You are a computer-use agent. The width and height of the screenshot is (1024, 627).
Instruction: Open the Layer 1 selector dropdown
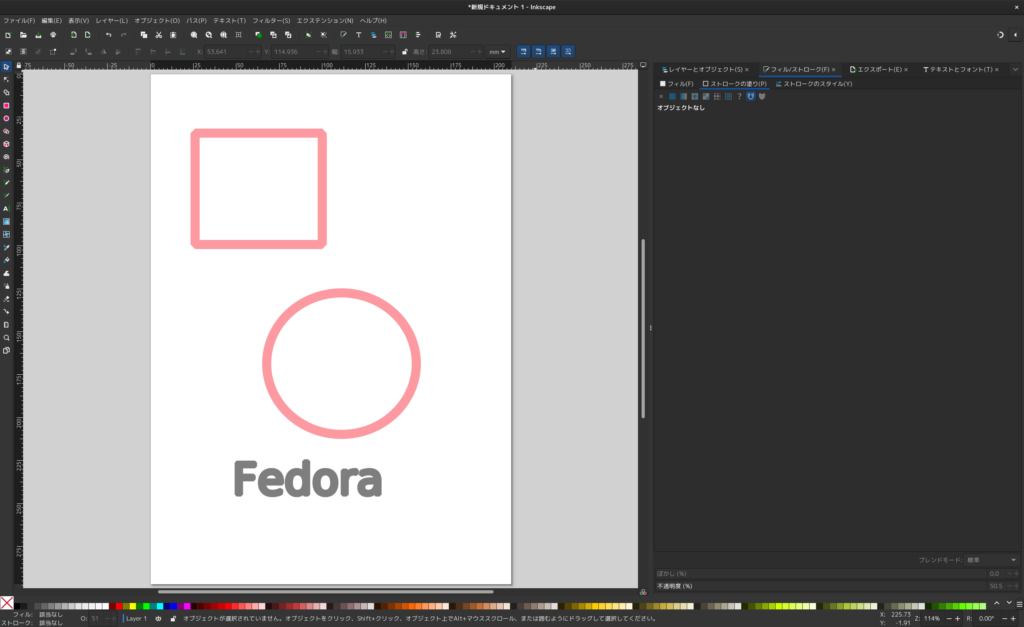pos(135,619)
